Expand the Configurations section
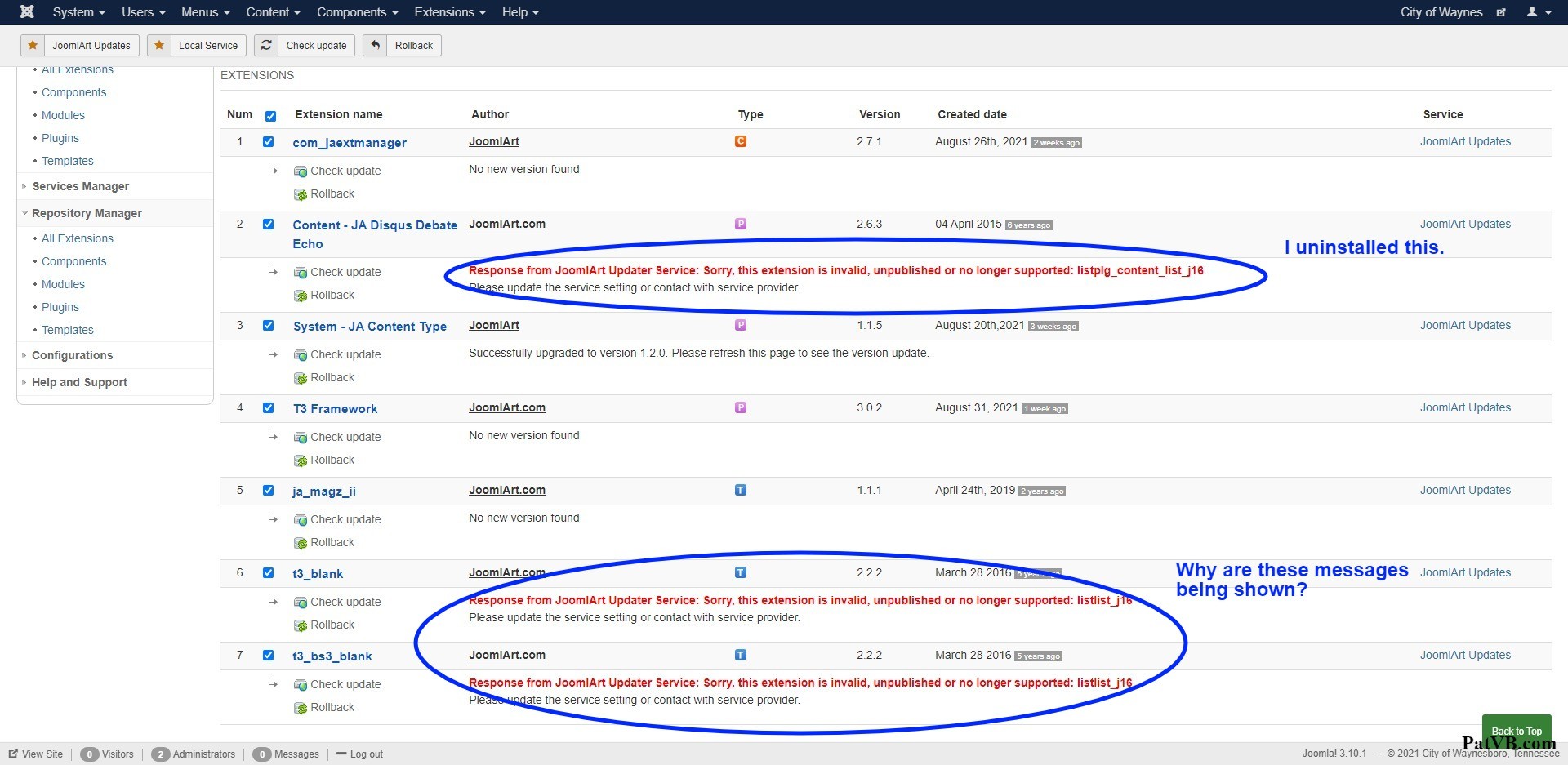The image size is (1568, 765). click(72, 355)
